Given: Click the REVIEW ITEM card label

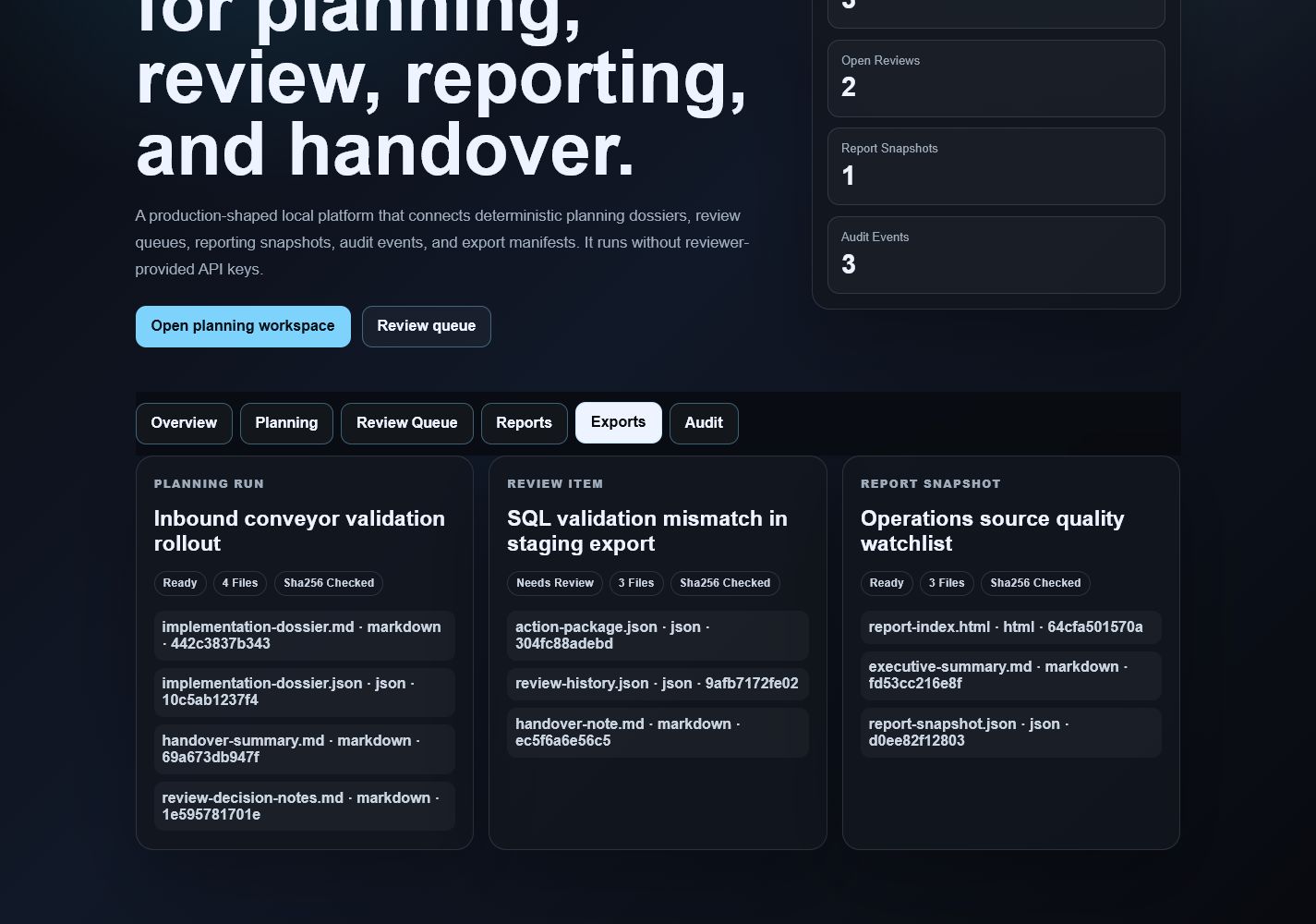Looking at the screenshot, I should [x=555, y=484].
